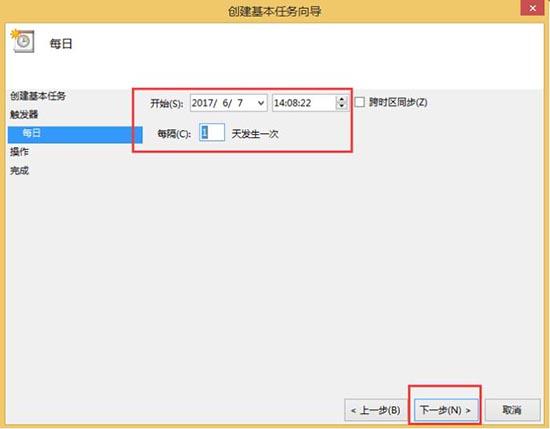Click the 每日 heading text
The width and height of the screenshot is (550, 429).
click(x=61, y=44)
